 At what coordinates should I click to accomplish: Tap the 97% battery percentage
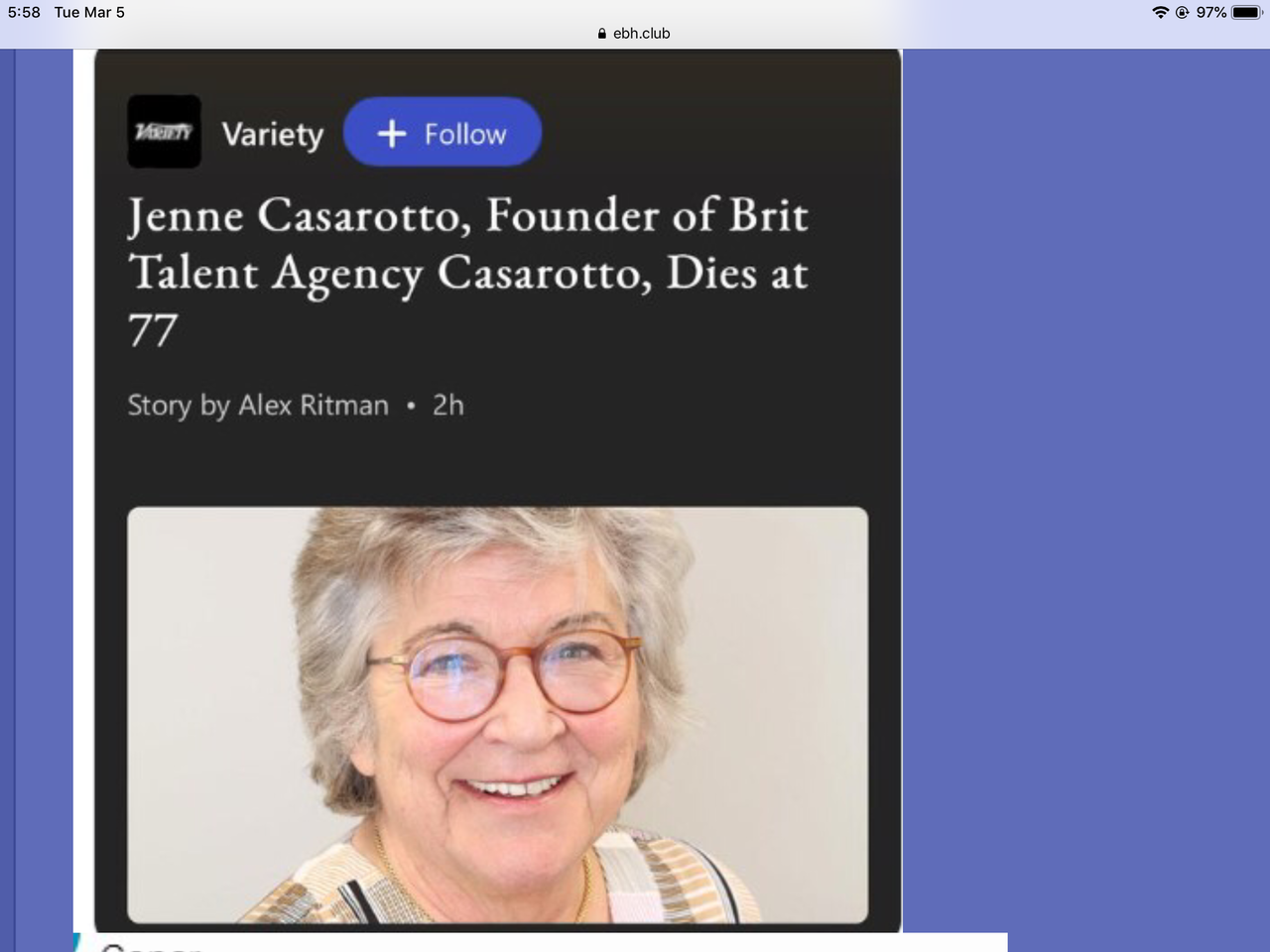coord(1211,12)
